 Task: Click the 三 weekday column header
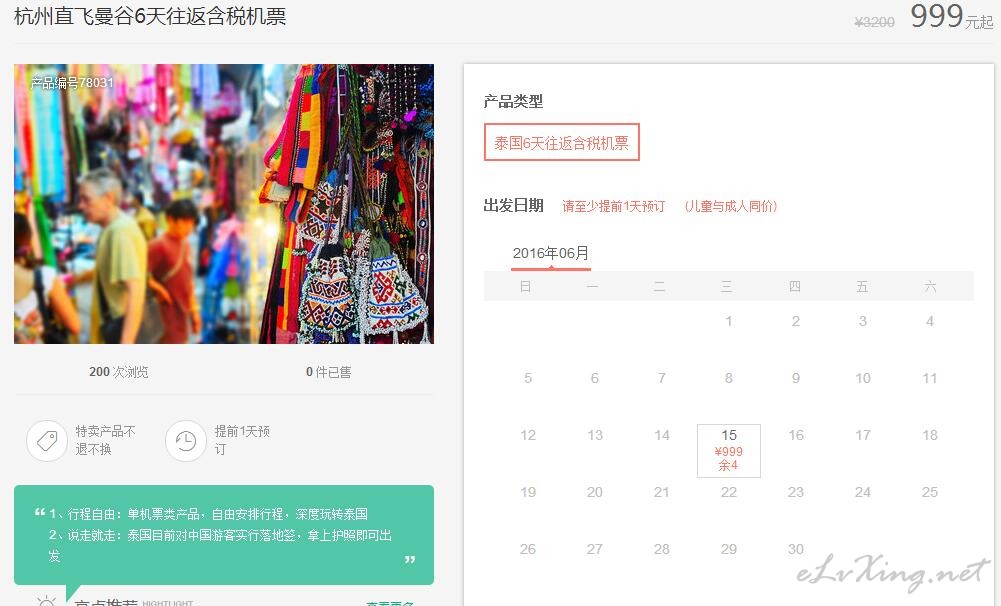tap(726, 286)
